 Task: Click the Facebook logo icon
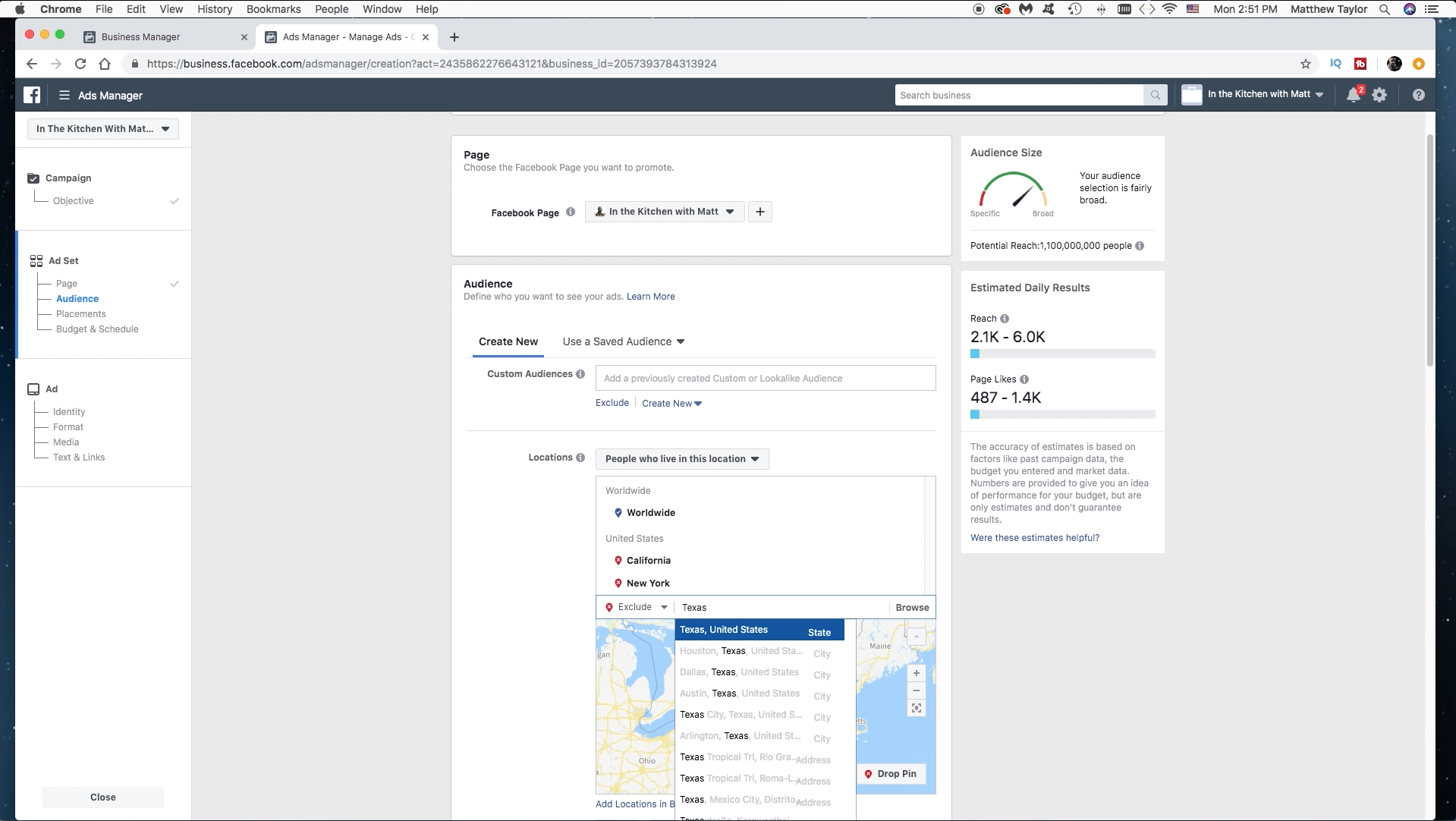(32, 95)
